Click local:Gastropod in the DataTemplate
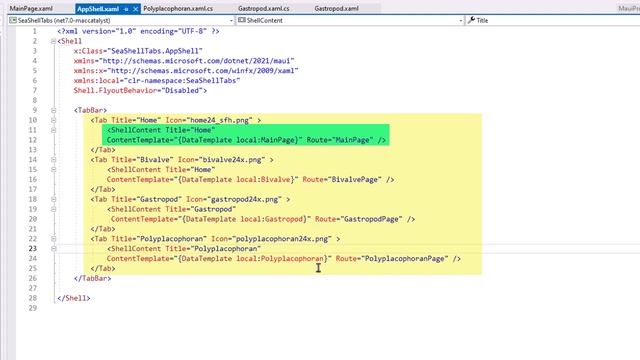The height and width of the screenshot is (360, 640). pyautogui.click(x=272, y=219)
